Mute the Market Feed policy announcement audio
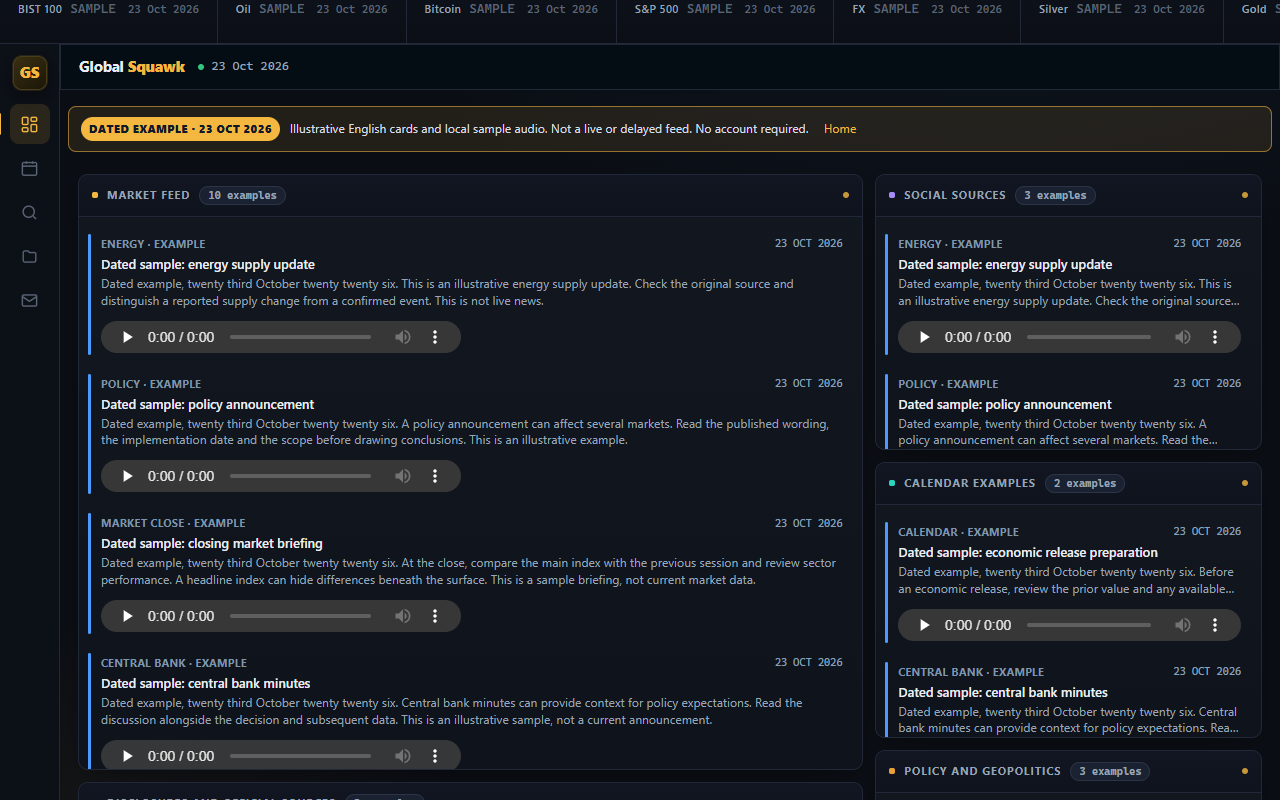 point(403,476)
